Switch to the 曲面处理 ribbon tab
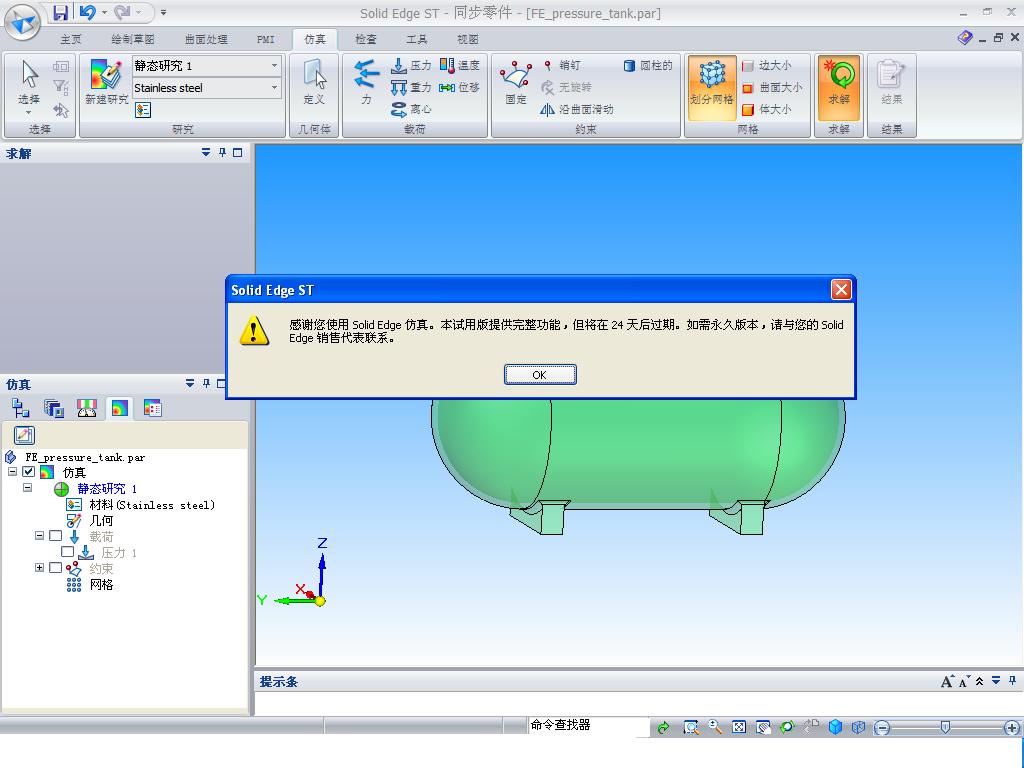 coord(206,40)
